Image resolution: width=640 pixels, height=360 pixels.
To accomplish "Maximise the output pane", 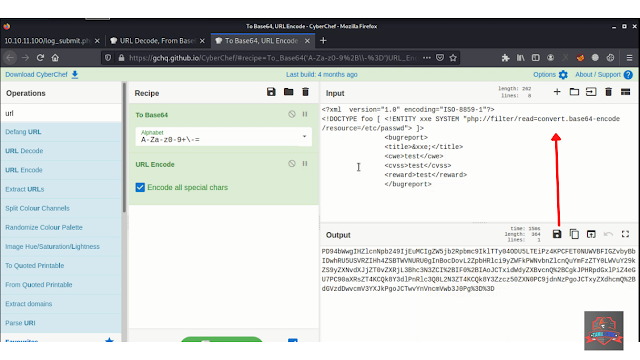I will point(625,234).
